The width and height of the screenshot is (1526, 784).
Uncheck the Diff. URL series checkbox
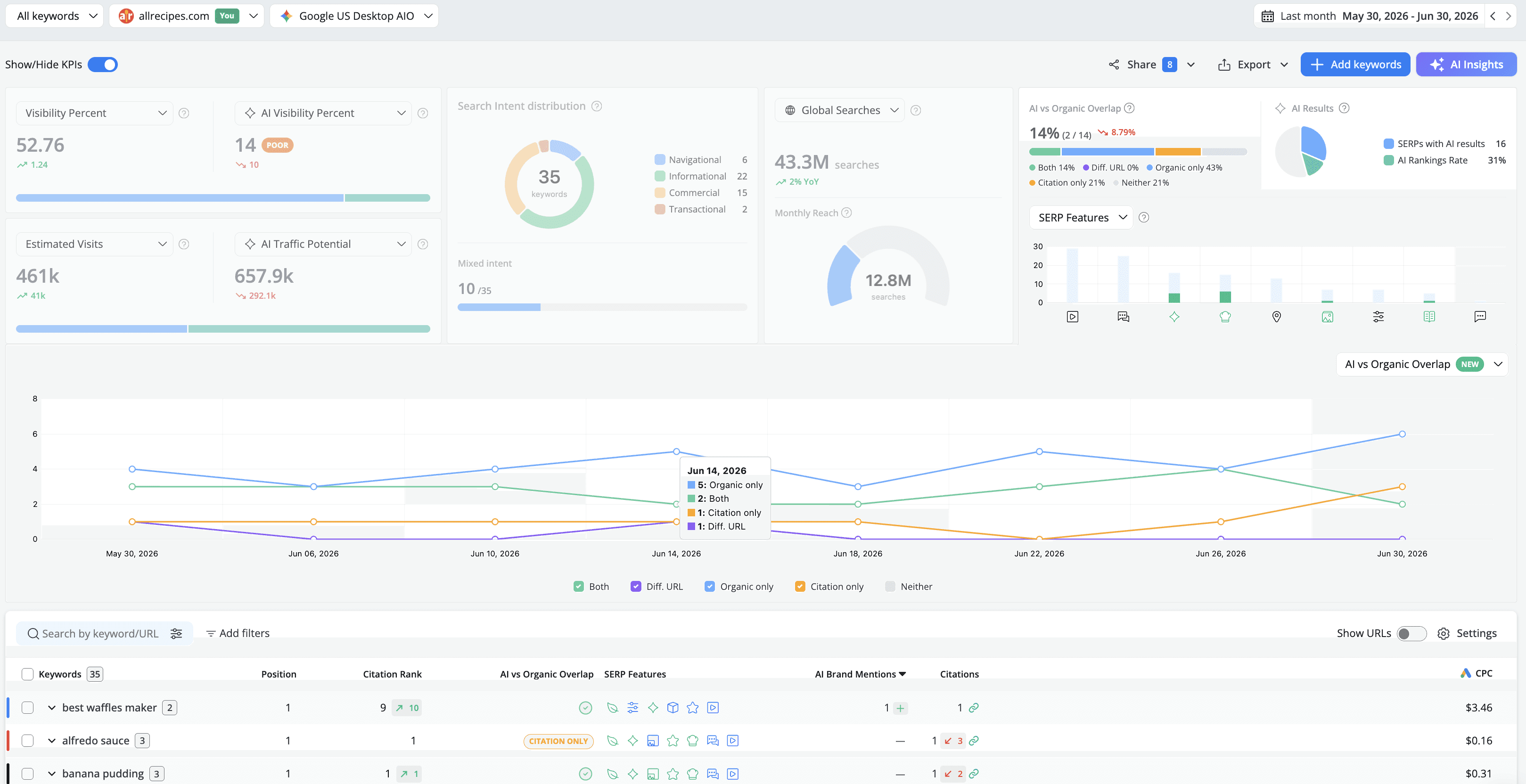click(x=636, y=587)
